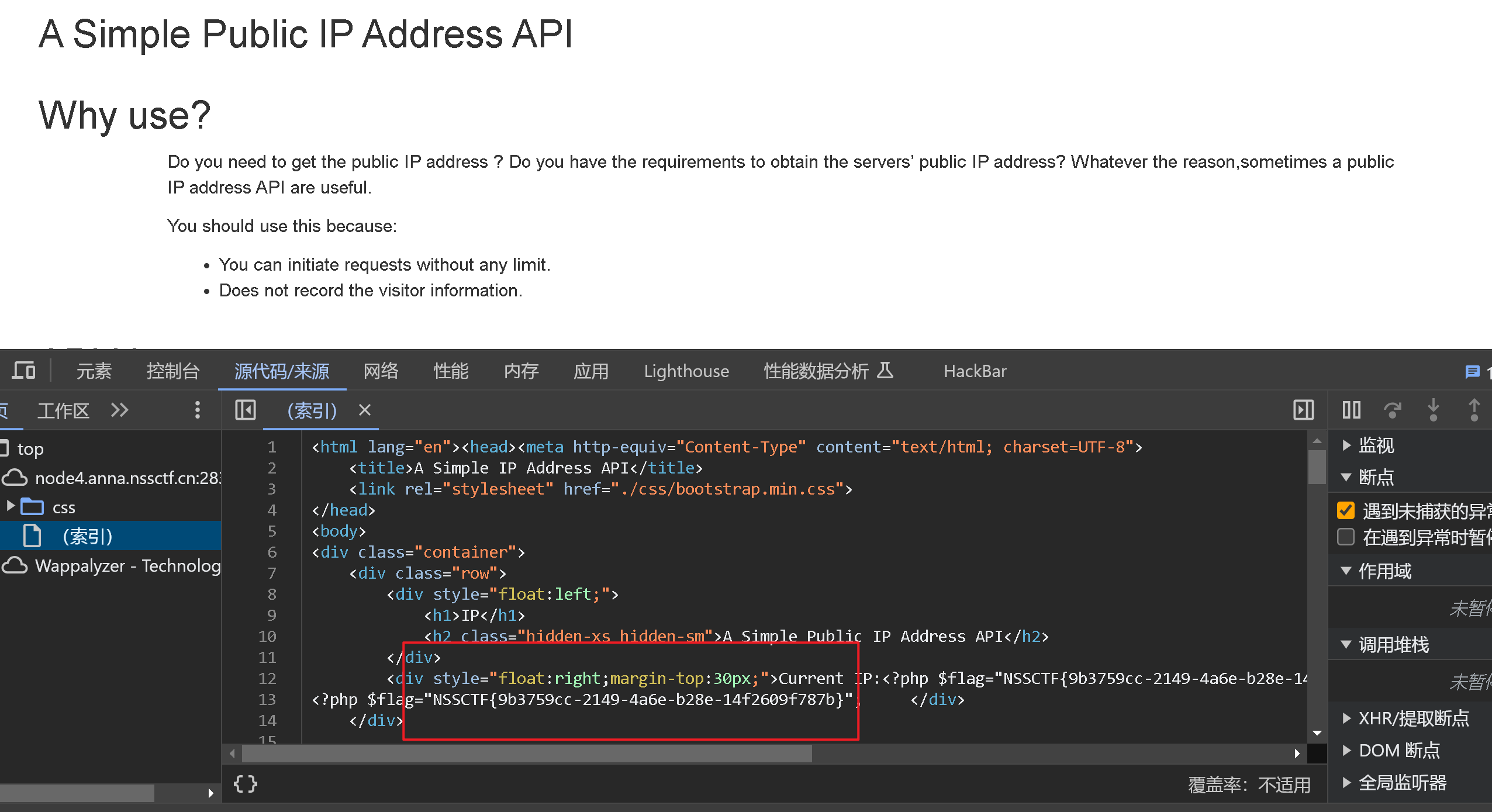Screen dimensions: 1492x812
Task: Hide the debugger sidebar panel icon
Action: coord(1303,410)
